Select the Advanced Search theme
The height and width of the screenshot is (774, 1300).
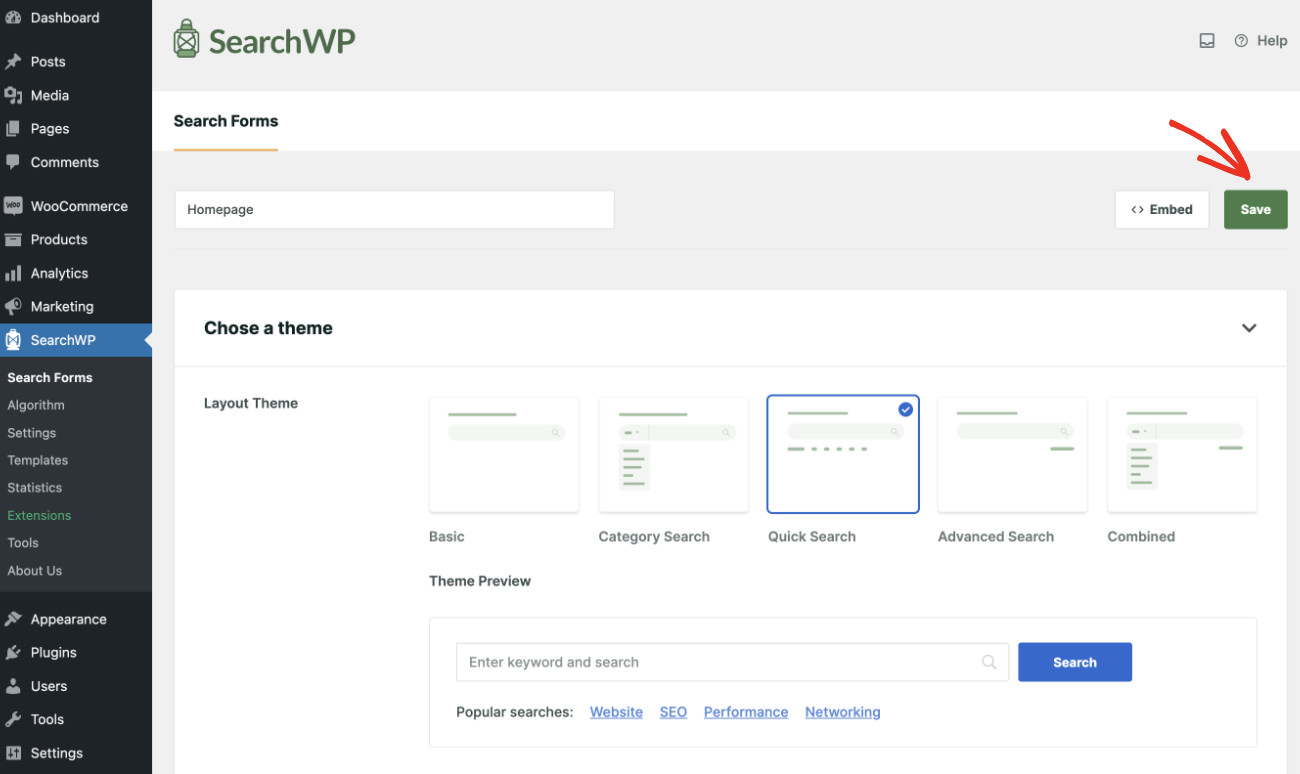[1012, 454]
